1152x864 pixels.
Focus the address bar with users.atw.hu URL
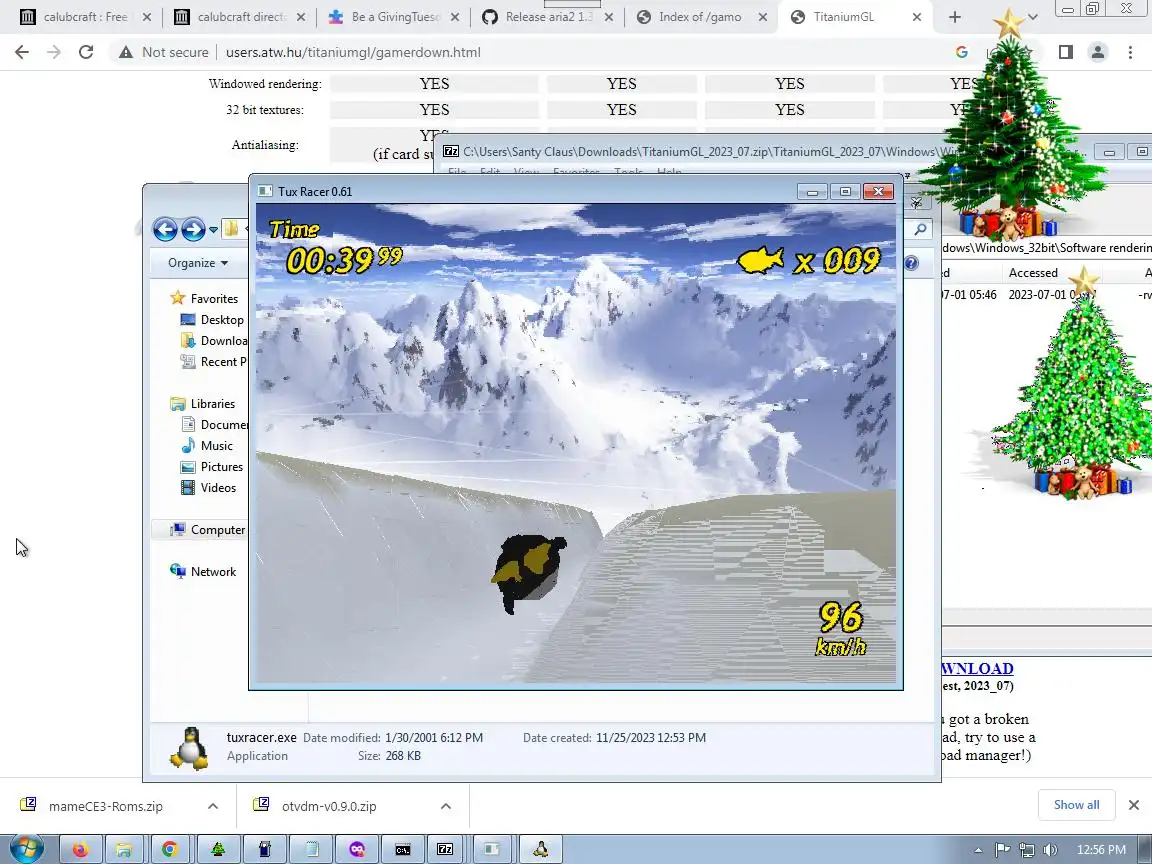pos(353,52)
